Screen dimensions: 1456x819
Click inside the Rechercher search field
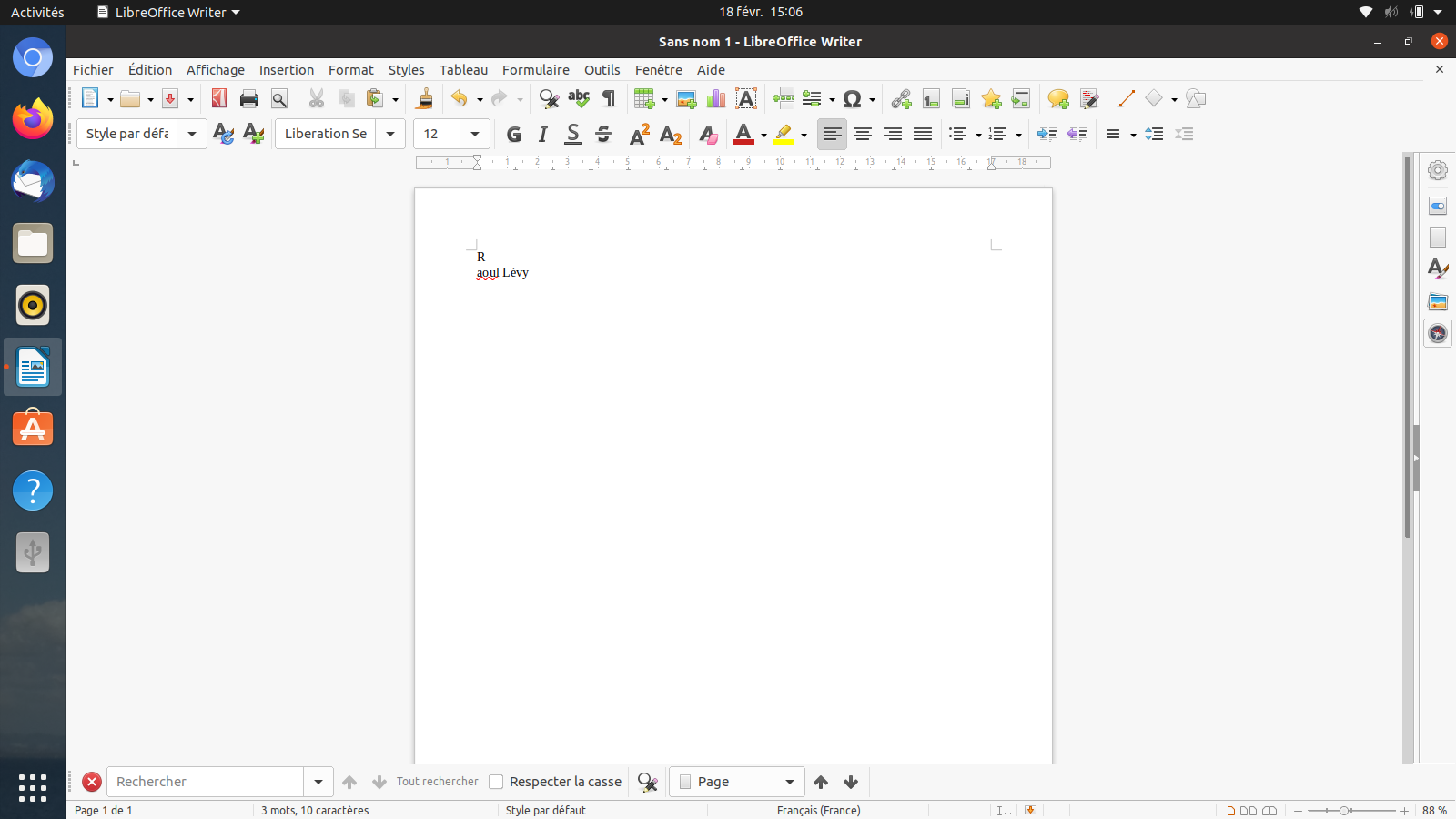point(206,782)
